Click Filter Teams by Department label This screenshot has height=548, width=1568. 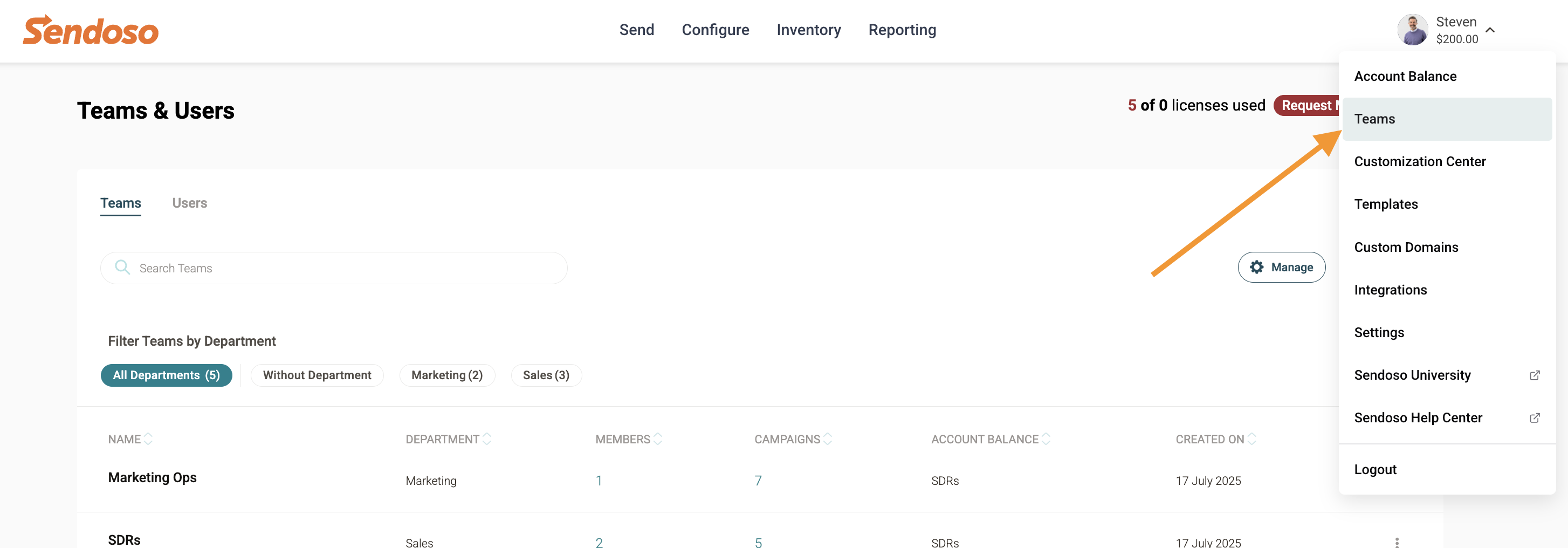pyautogui.click(x=192, y=341)
